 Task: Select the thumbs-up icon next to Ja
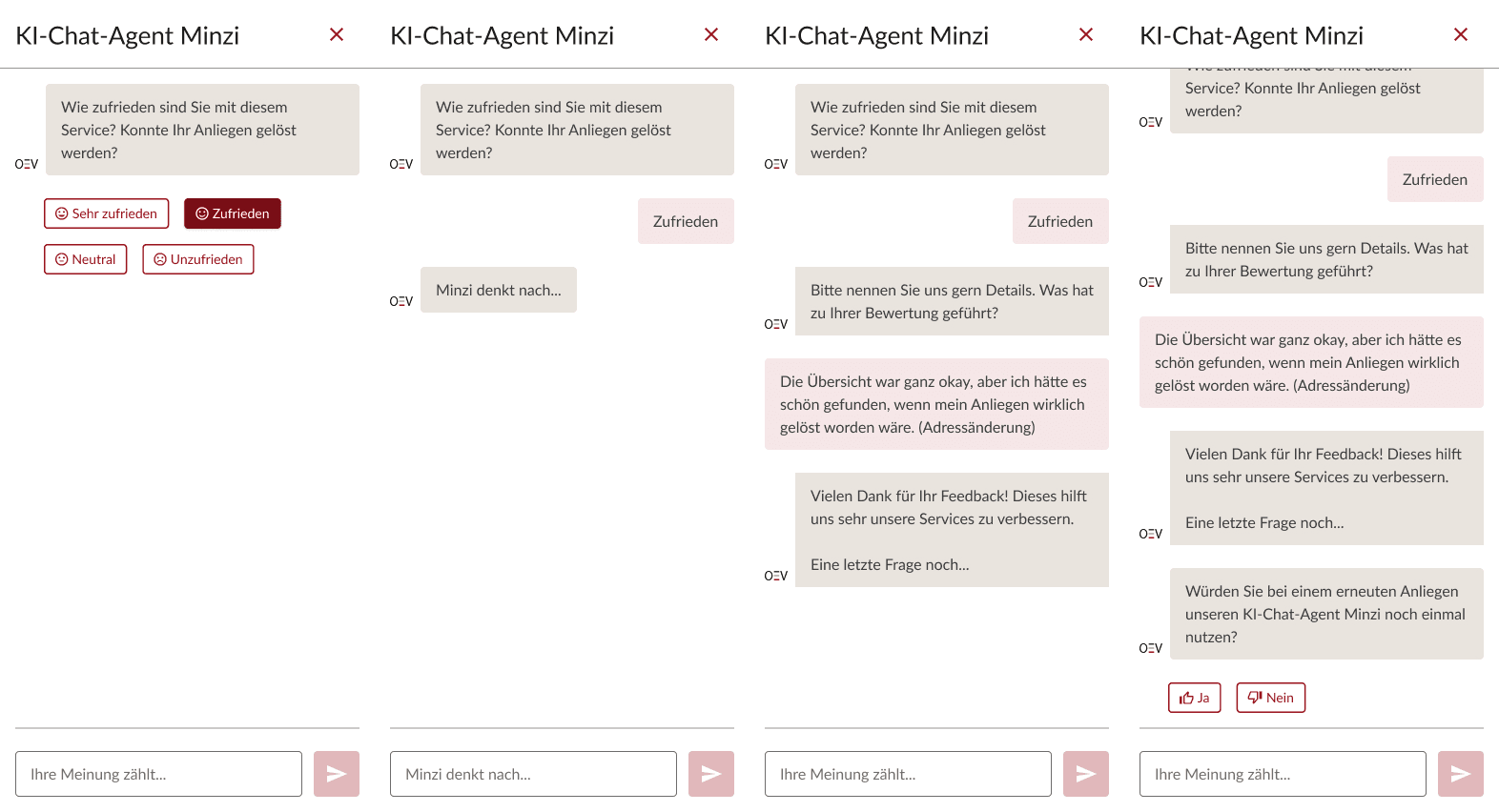pyautogui.click(x=1185, y=697)
